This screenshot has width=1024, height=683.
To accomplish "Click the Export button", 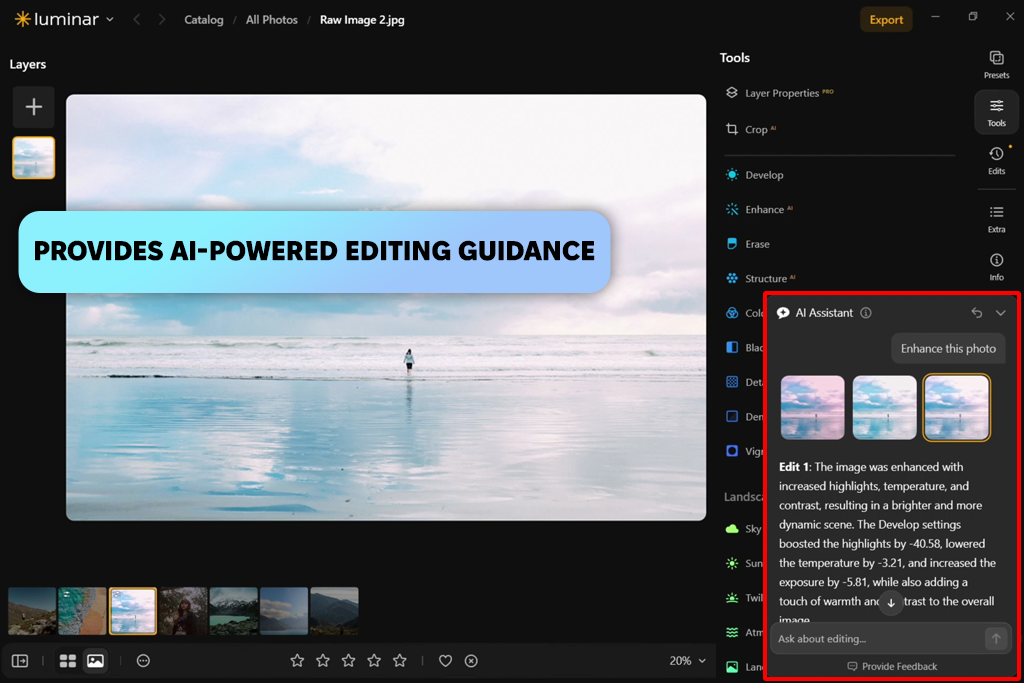I will pos(886,20).
